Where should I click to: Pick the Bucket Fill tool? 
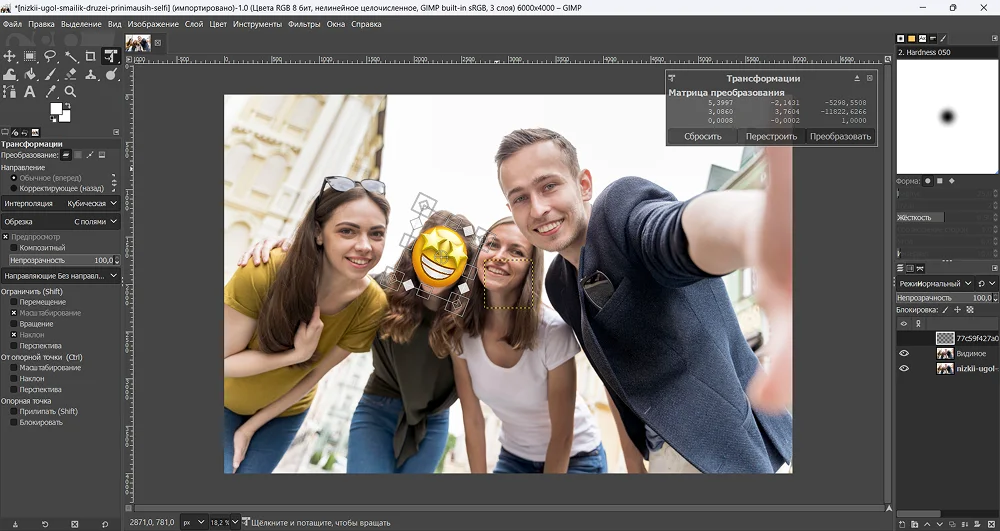point(30,74)
